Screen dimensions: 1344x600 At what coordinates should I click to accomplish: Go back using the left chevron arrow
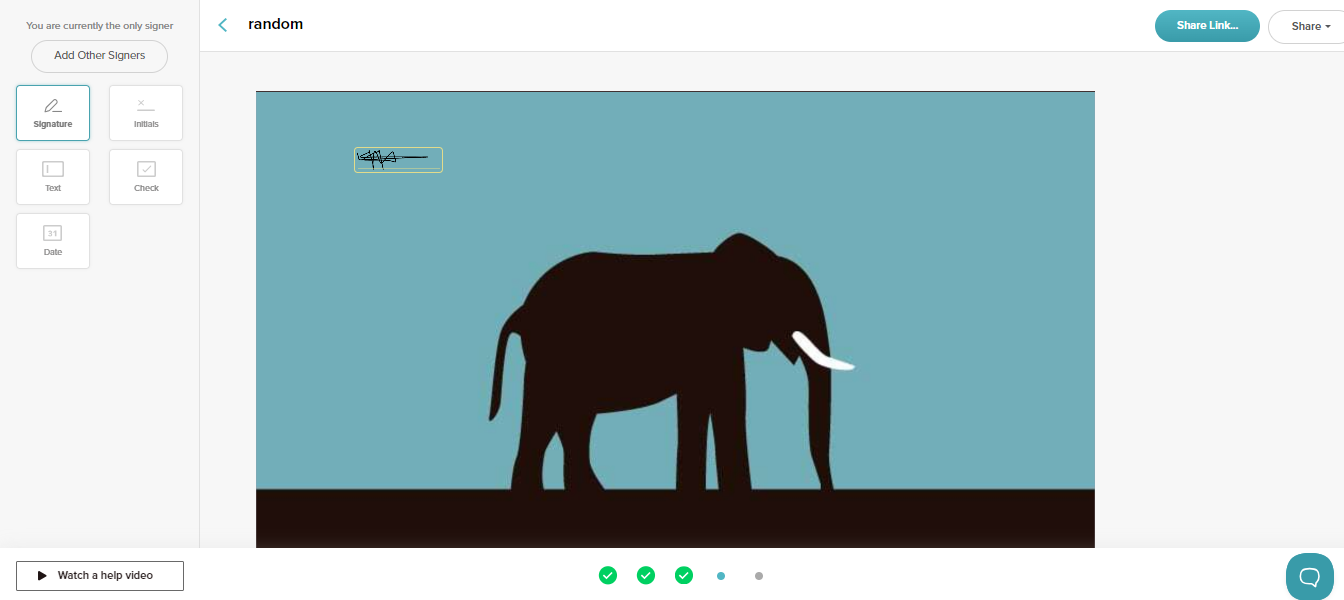pos(223,25)
